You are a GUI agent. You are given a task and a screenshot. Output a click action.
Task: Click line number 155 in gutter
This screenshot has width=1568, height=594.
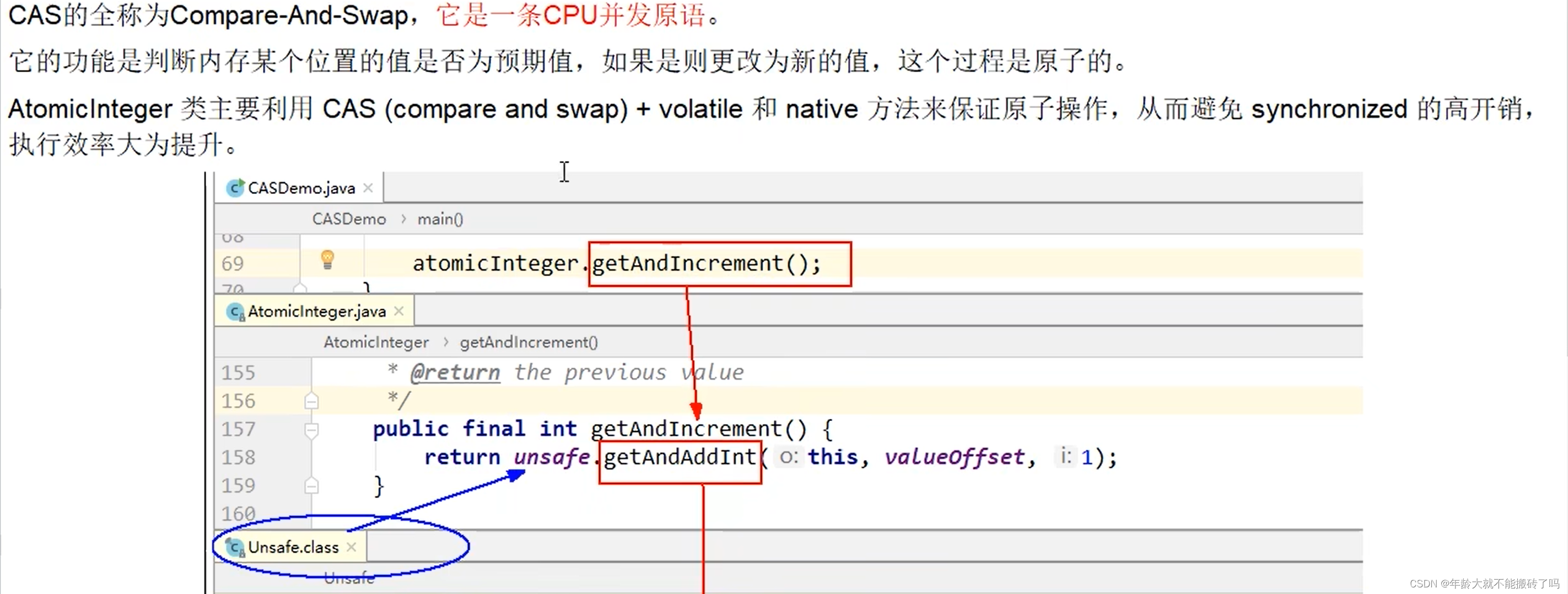[238, 372]
